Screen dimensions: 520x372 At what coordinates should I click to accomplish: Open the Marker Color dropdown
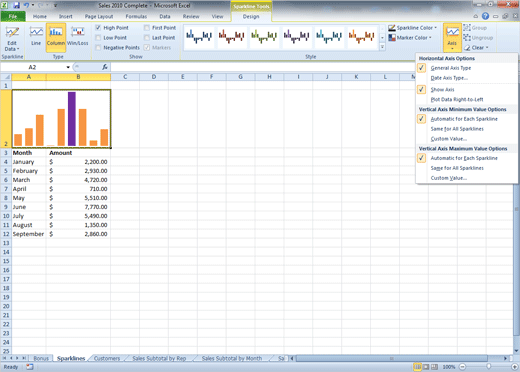[x=410, y=38]
